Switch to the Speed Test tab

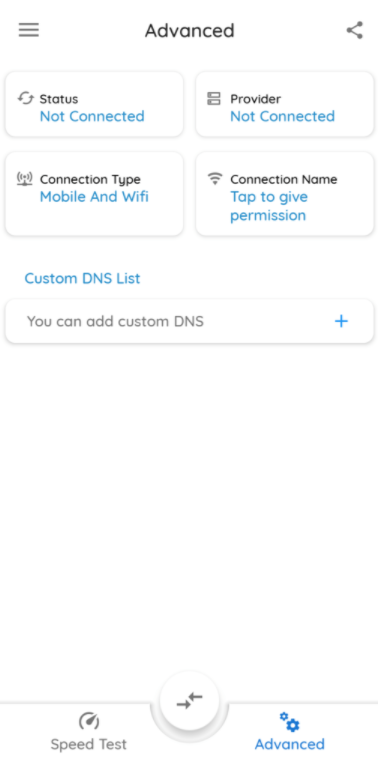pyautogui.click(x=89, y=732)
